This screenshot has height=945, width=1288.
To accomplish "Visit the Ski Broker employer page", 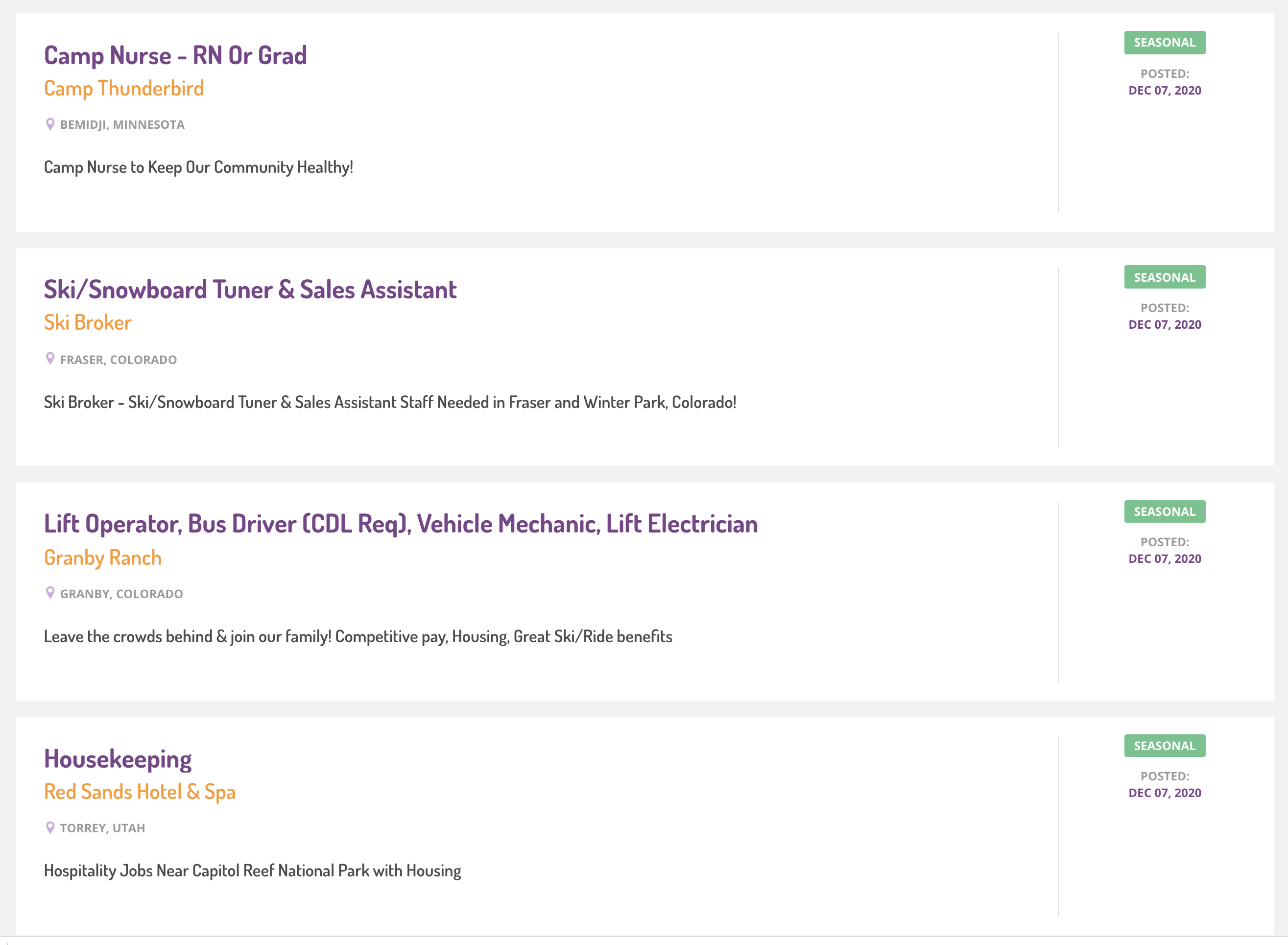I will pos(88,323).
